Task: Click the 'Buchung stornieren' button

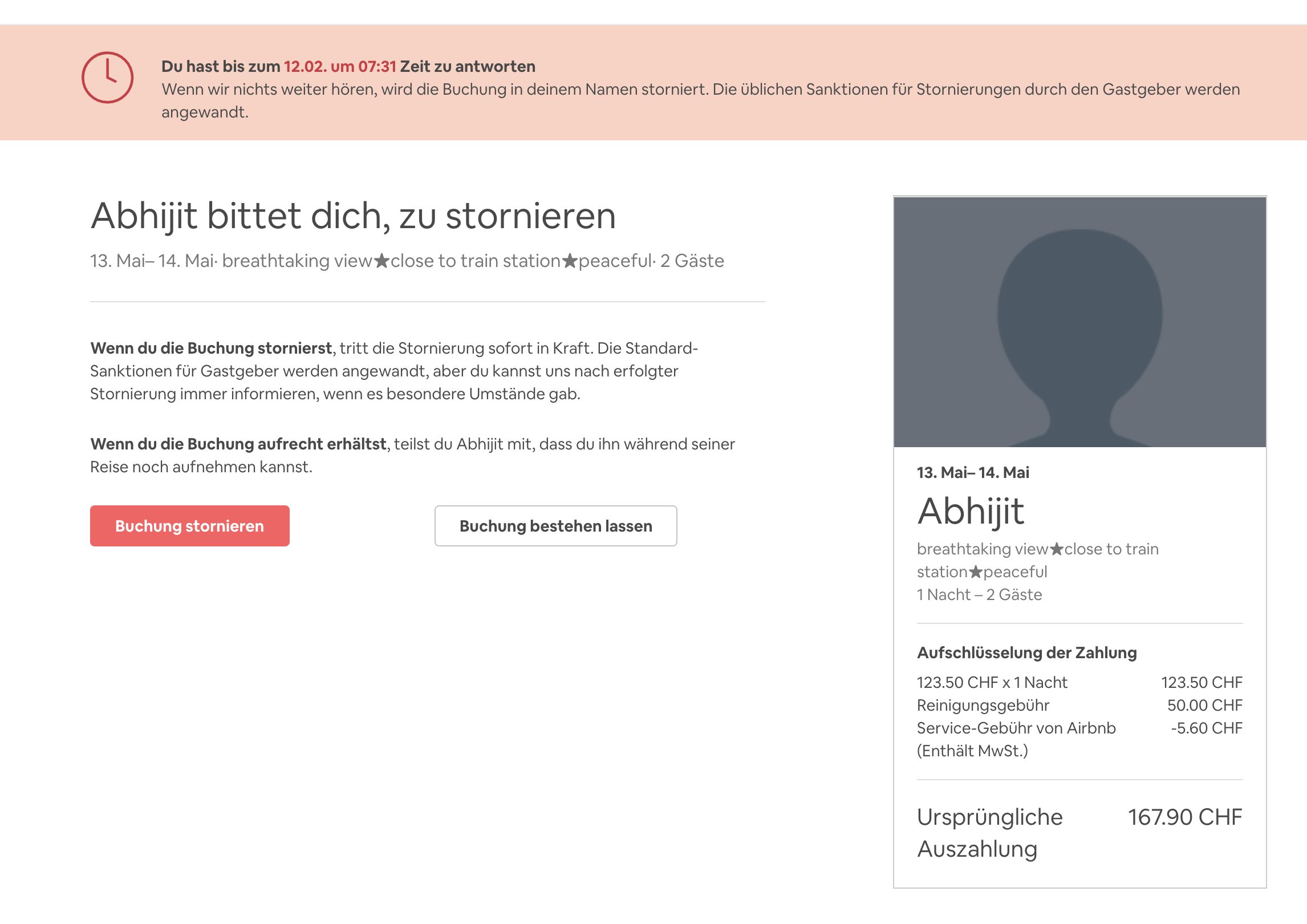Action: click(x=189, y=526)
